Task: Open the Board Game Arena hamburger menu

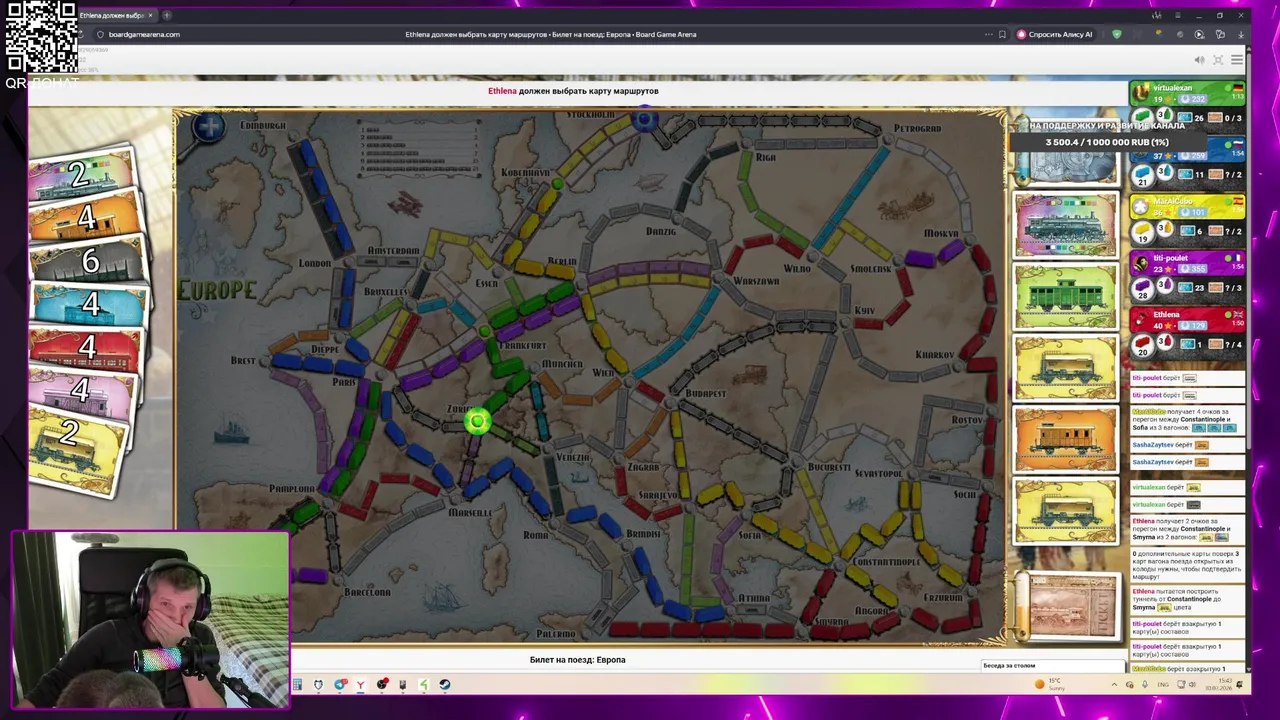Action: point(1237,60)
